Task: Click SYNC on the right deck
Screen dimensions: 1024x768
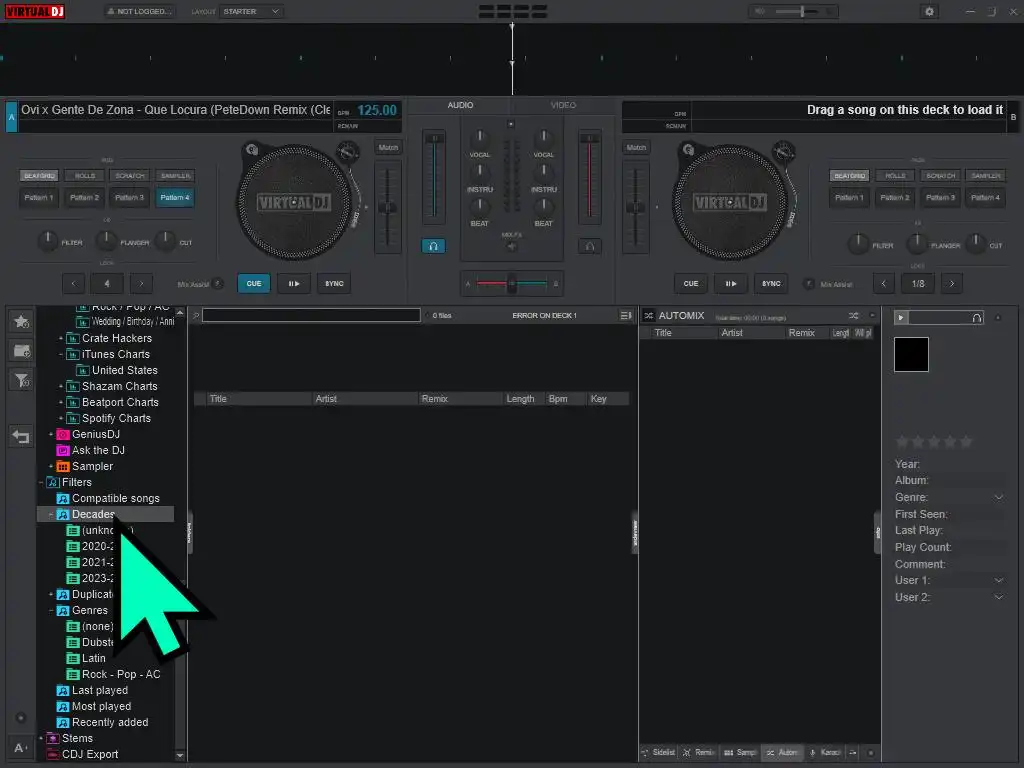Action: click(771, 283)
